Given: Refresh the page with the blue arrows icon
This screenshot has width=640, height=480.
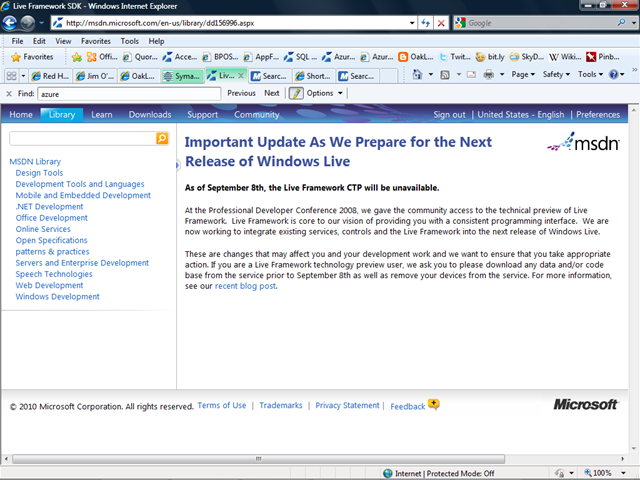Looking at the screenshot, I should tap(425, 23).
